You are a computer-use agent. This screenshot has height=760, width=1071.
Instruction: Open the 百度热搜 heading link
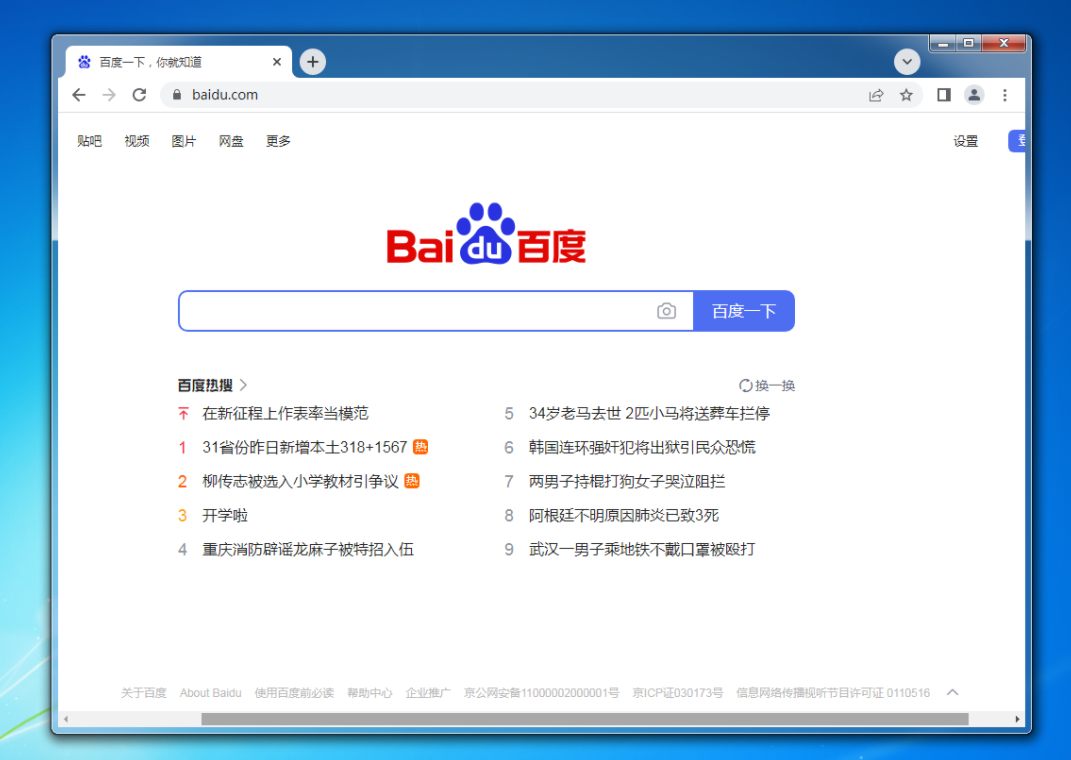pyautogui.click(x=205, y=385)
